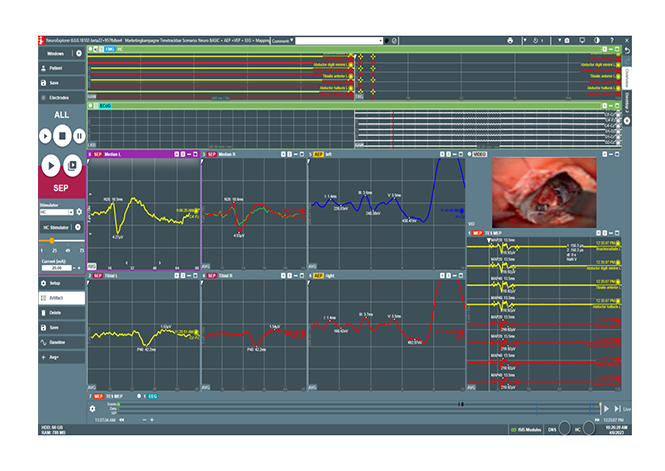Open stimulator settings gear icon
The image size is (665, 471).
[x=80, y=212]
